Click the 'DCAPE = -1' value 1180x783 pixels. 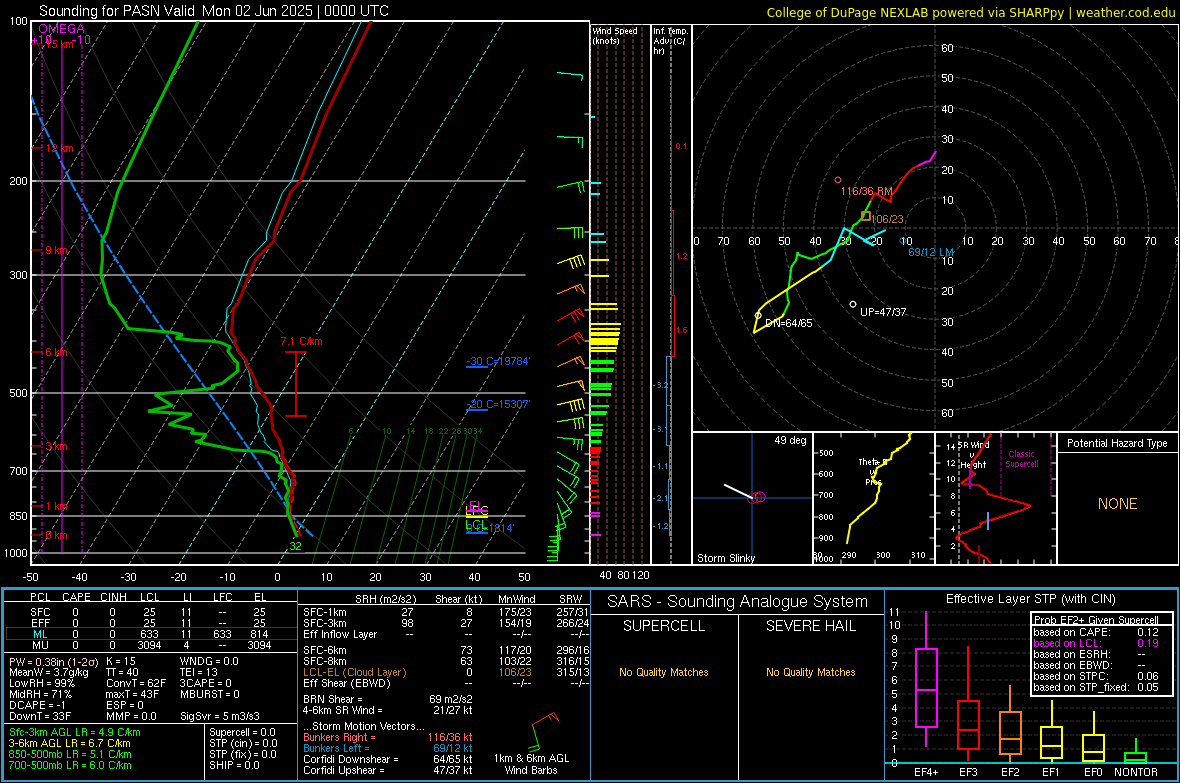tap(38, 705)
